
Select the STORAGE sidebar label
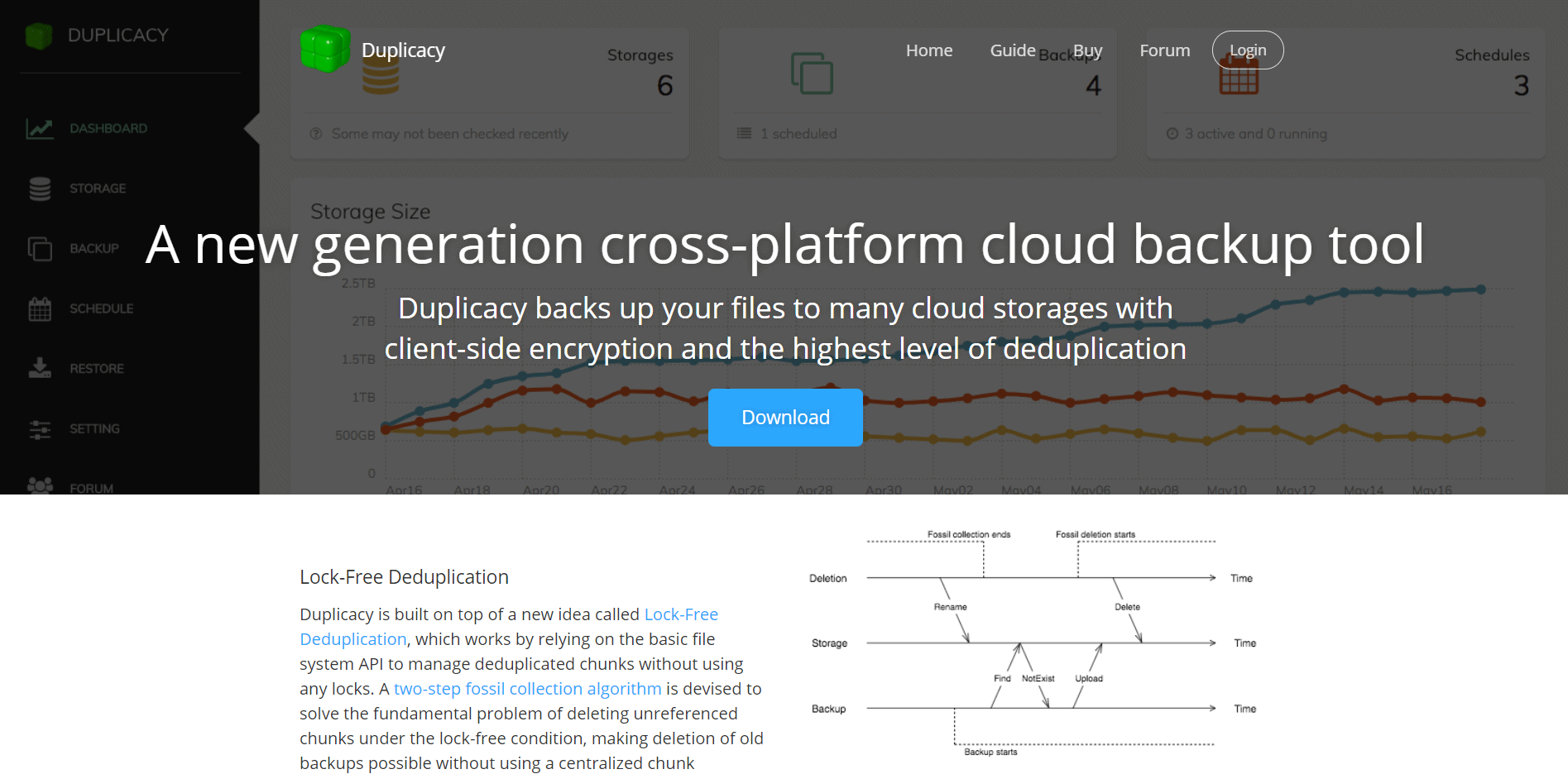(98, 189)
